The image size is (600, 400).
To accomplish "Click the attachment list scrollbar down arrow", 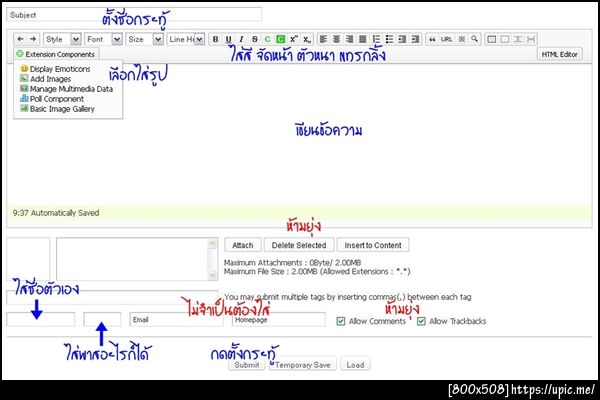I will 213,275.
